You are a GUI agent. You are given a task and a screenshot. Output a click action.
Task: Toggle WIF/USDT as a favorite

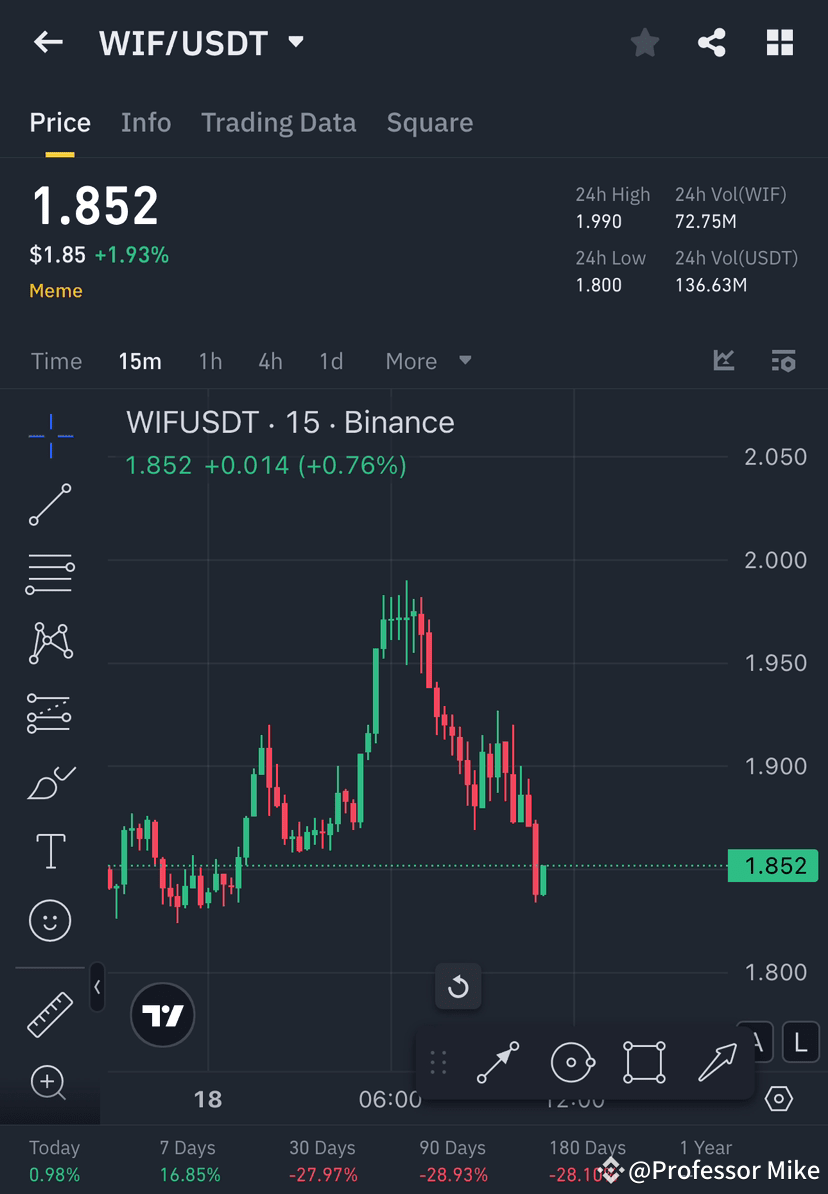click(x=644, y=42)
